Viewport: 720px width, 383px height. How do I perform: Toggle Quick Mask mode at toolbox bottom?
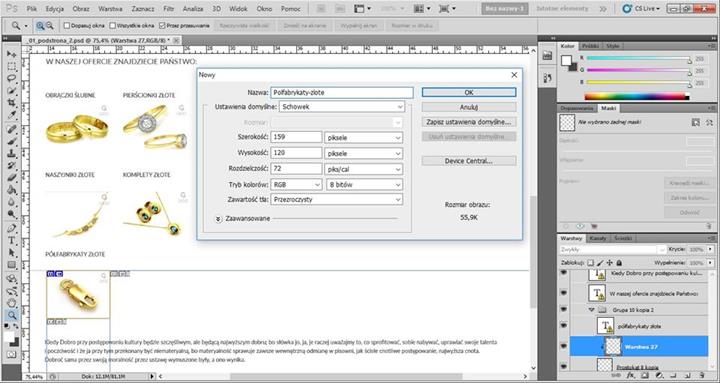[x=11, y=355]
